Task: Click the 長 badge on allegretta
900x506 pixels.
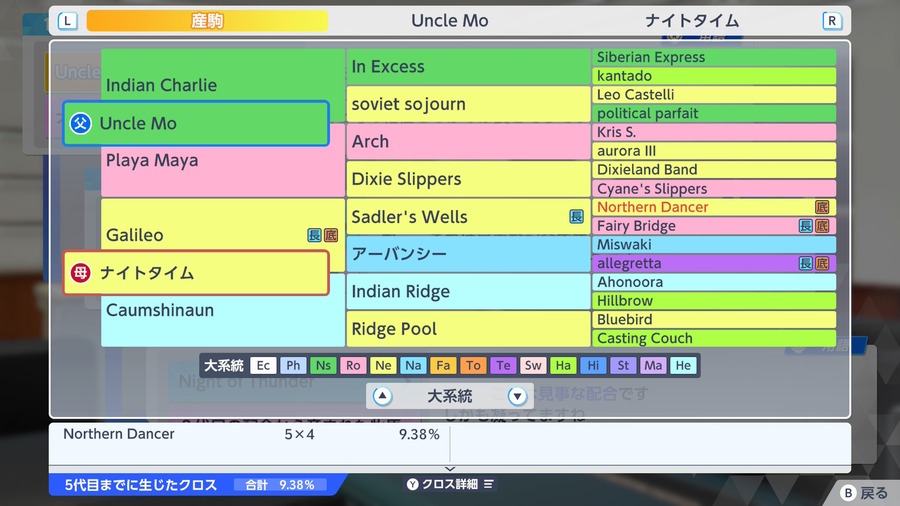Action: click(806, 263)
